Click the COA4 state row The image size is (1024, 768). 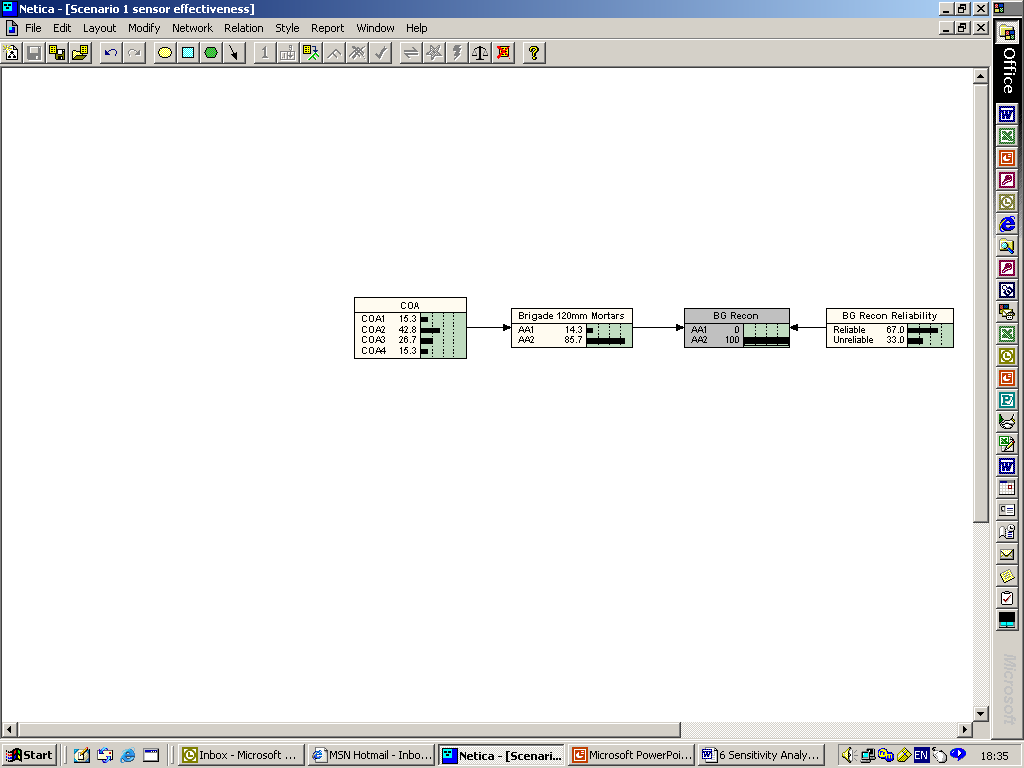pos(410,351)
